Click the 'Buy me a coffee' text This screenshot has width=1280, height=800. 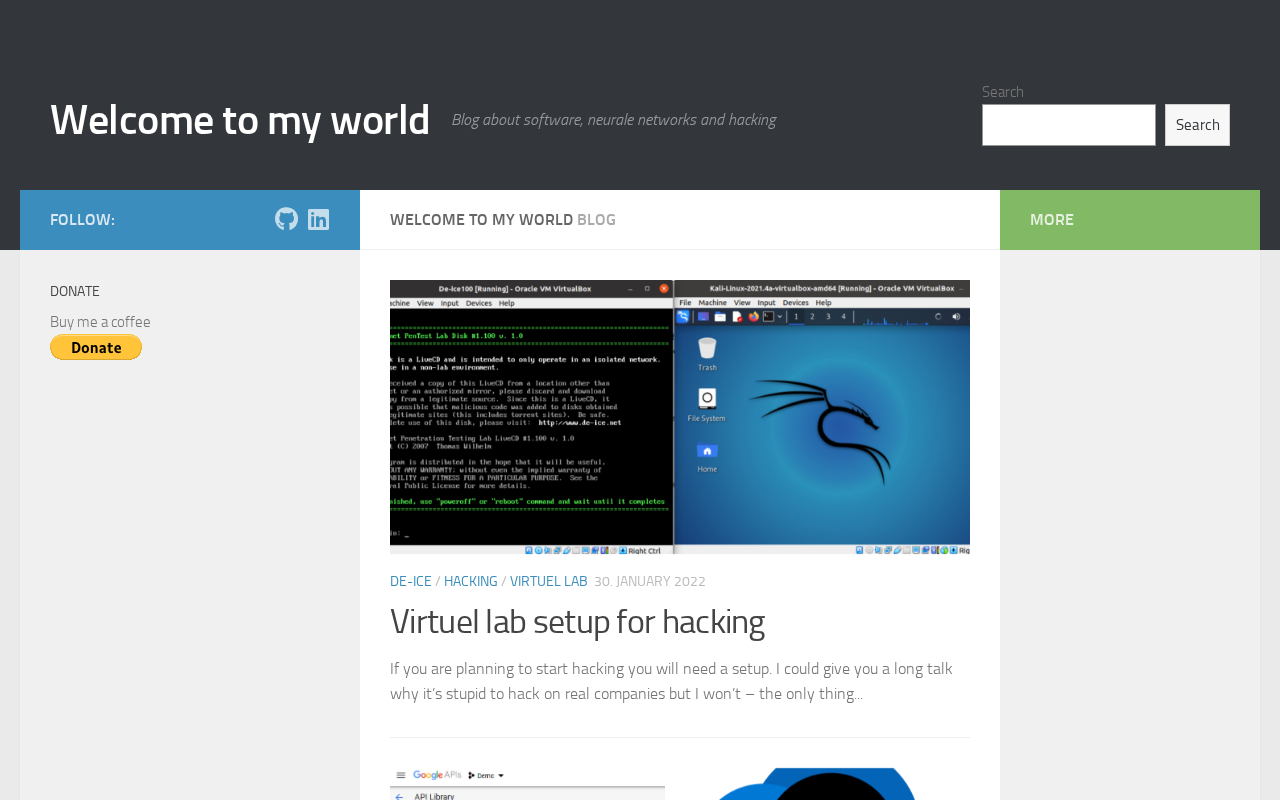click(100, 322)
